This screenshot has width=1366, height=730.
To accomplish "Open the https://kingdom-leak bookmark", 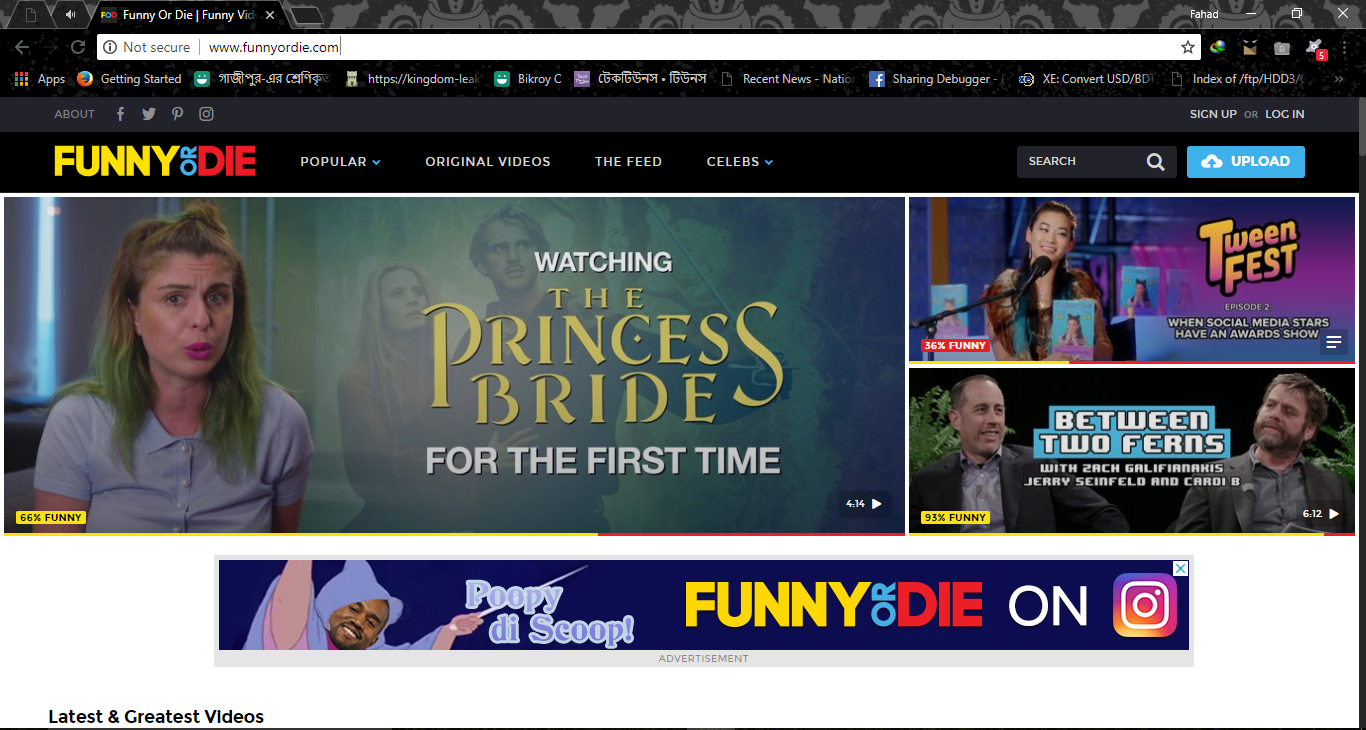I will coord(412,79).
